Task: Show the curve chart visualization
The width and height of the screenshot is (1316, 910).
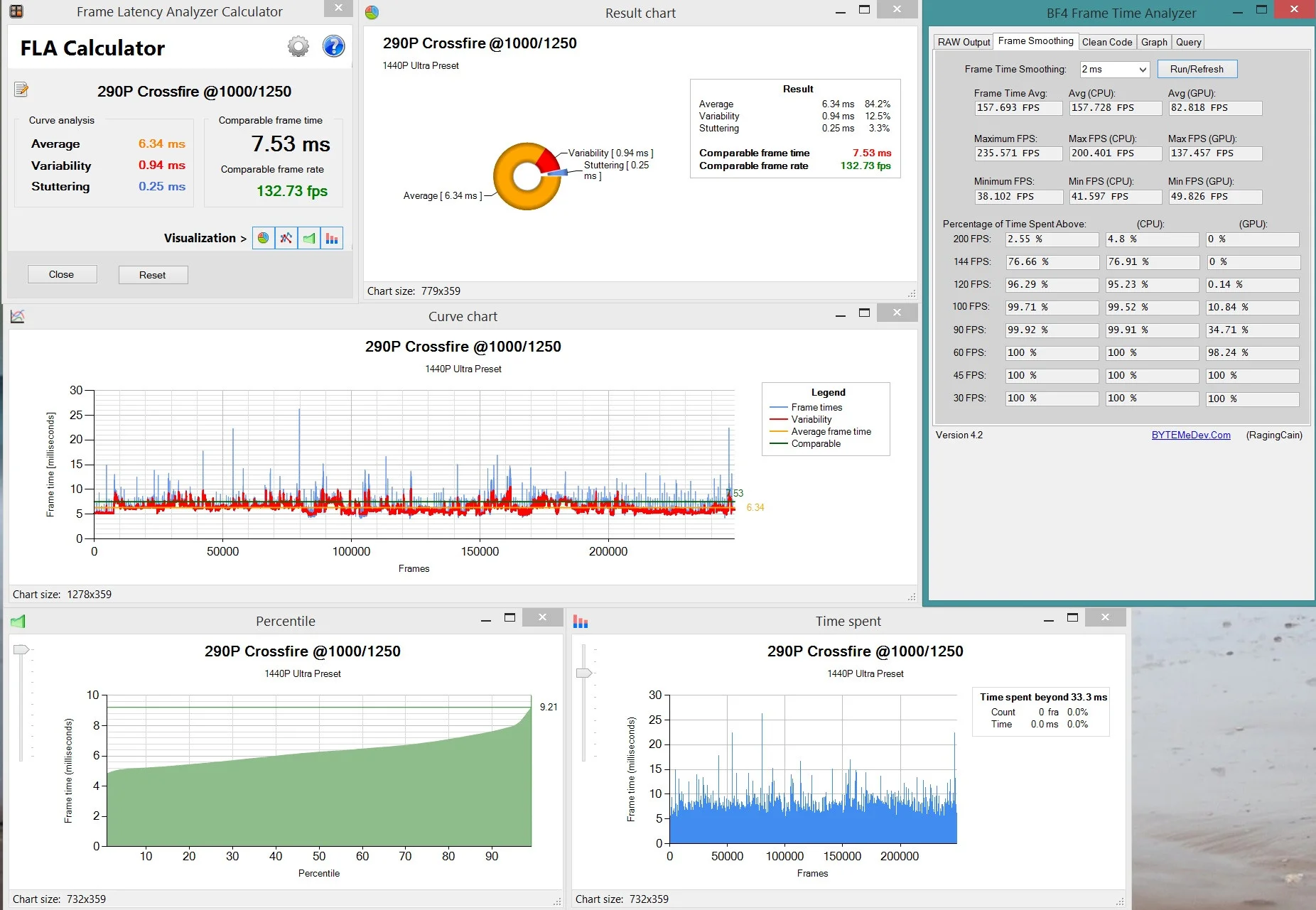Action: click(286, 238)
